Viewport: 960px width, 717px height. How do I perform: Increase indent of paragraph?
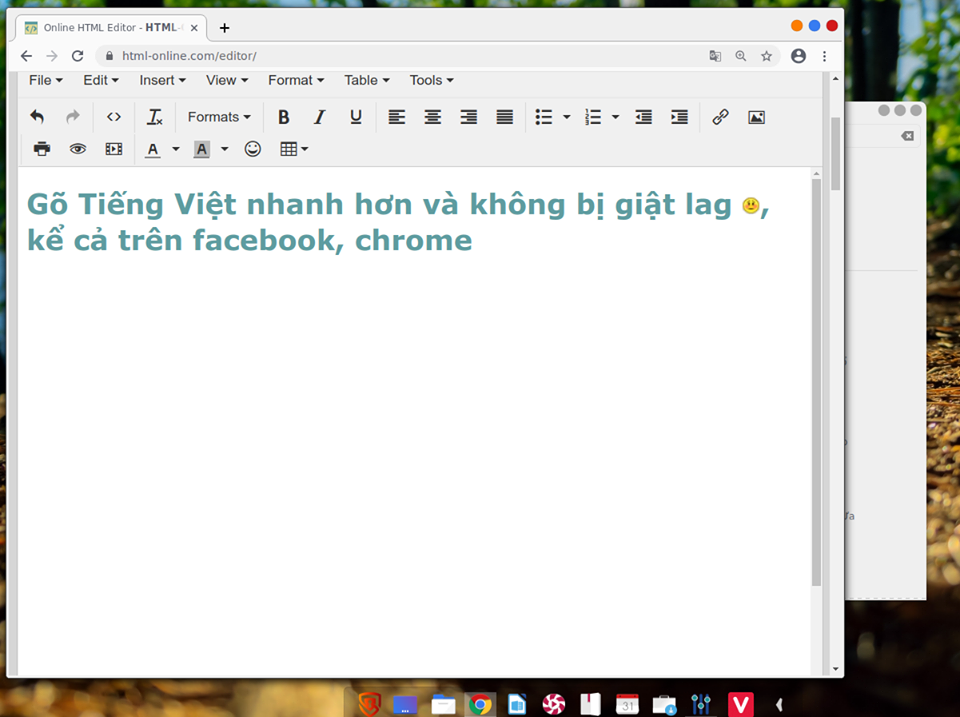pos(680,116)
